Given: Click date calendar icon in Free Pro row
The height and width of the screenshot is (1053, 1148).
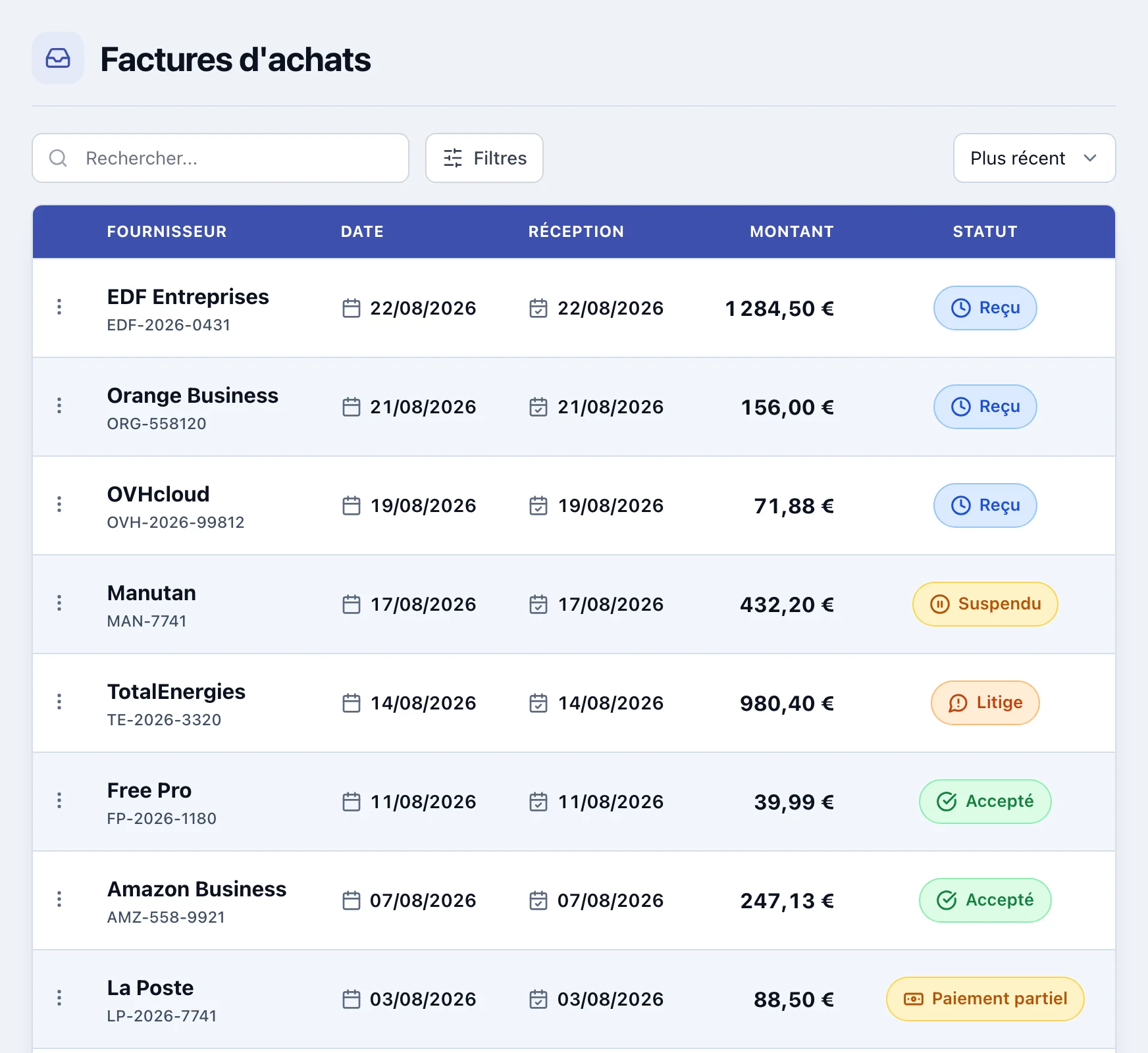Looking at the screenshot, I should tap(352, 802).
